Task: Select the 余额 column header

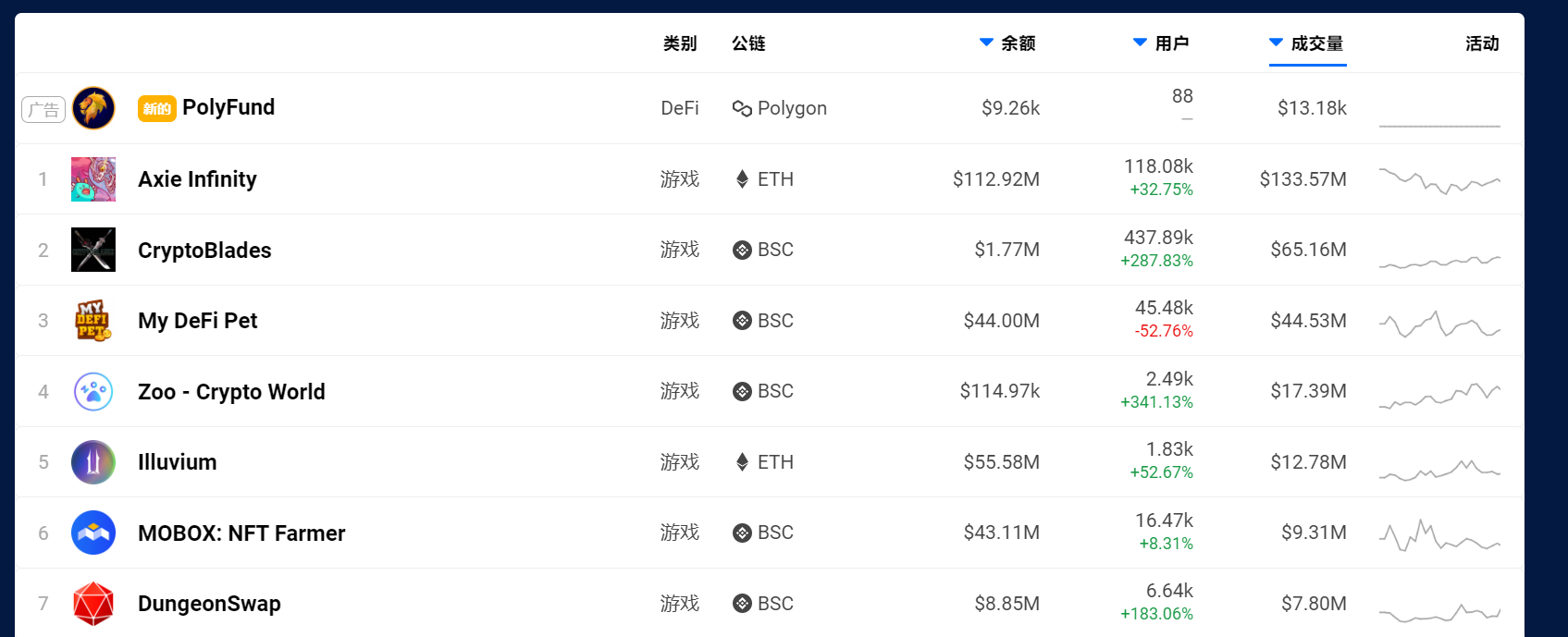Action: (x=1019, y=43)
